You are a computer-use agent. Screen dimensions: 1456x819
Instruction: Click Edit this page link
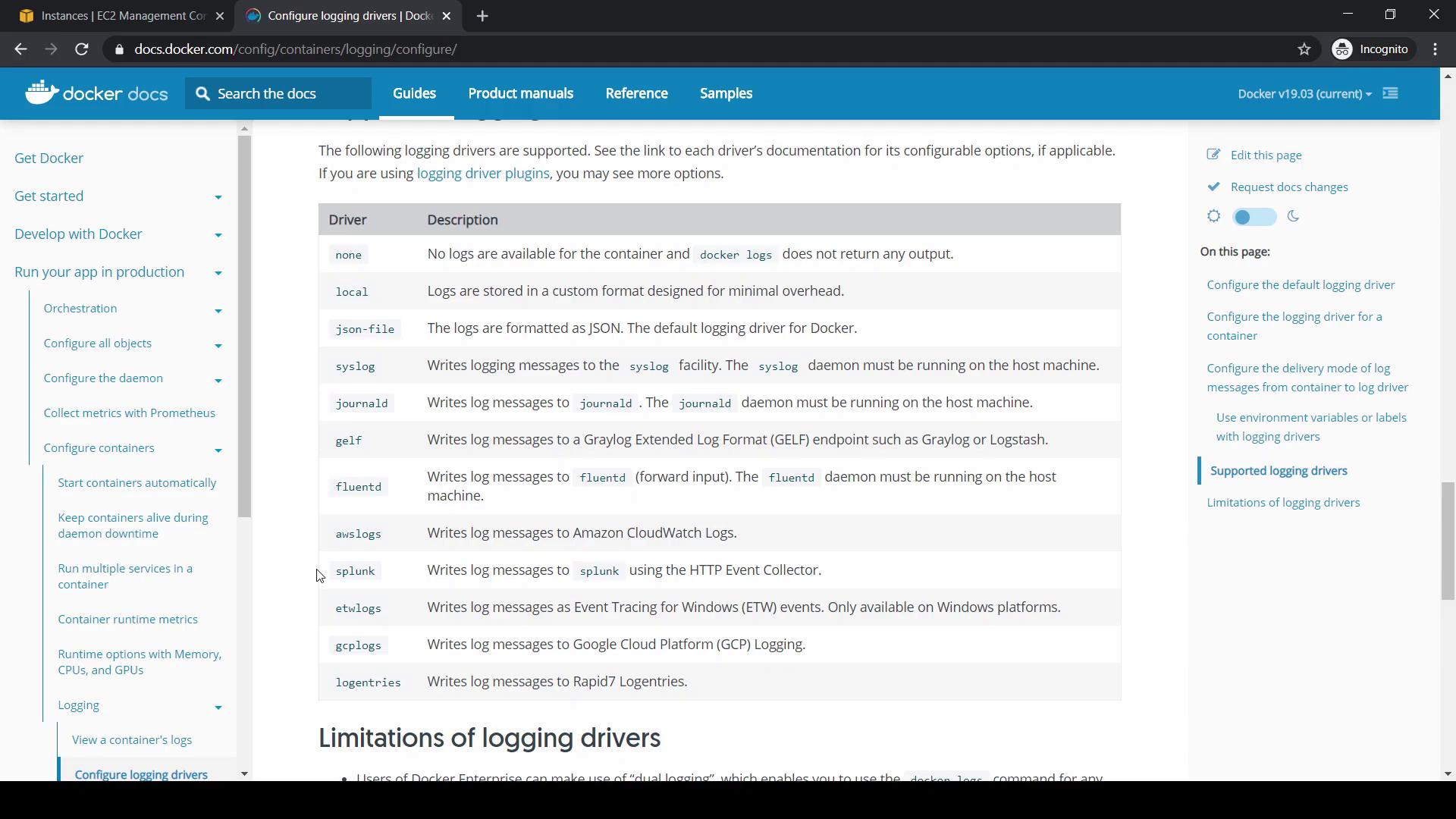[1266, 155]
